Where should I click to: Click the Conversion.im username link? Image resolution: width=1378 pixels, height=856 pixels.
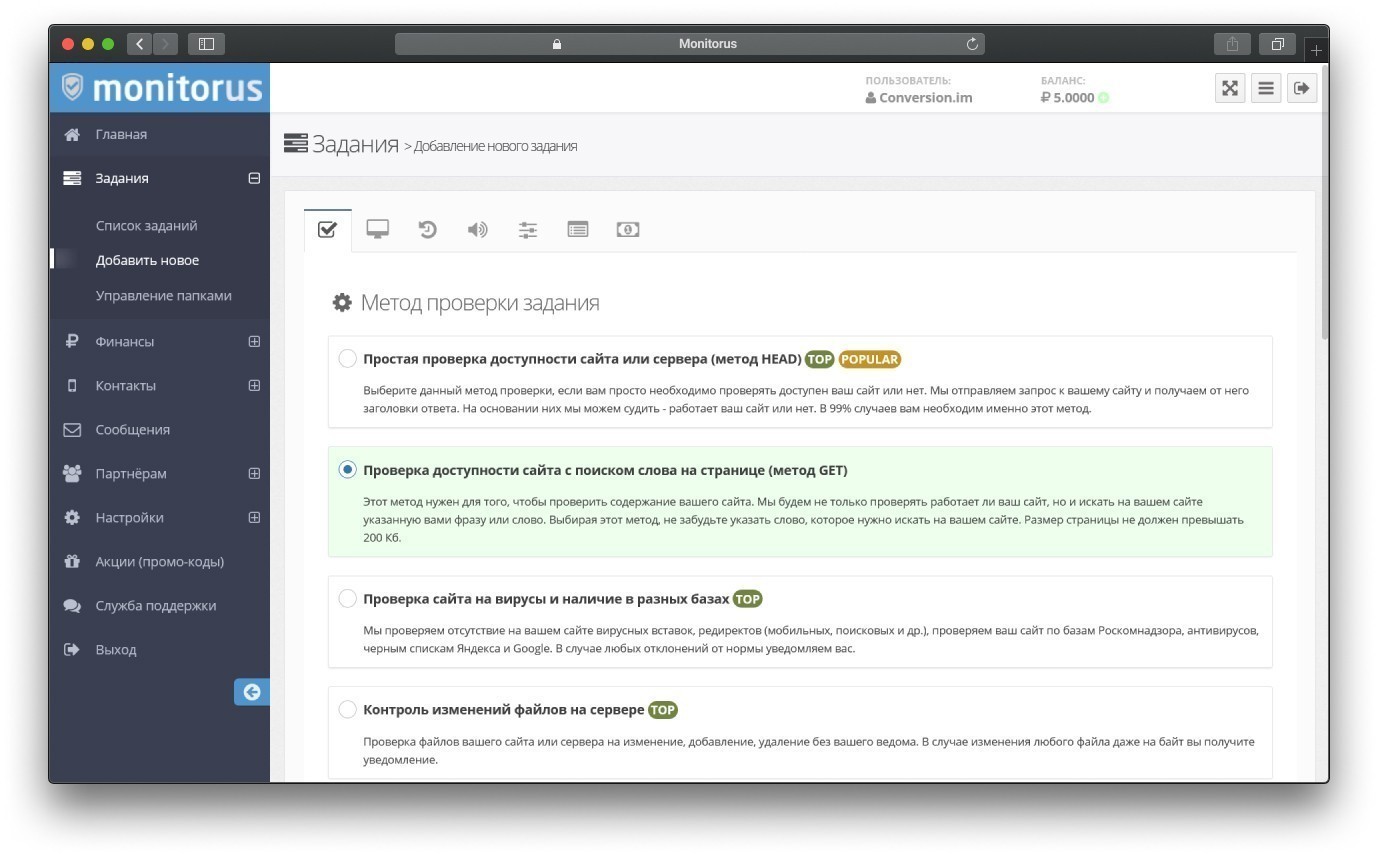(926, 98)
